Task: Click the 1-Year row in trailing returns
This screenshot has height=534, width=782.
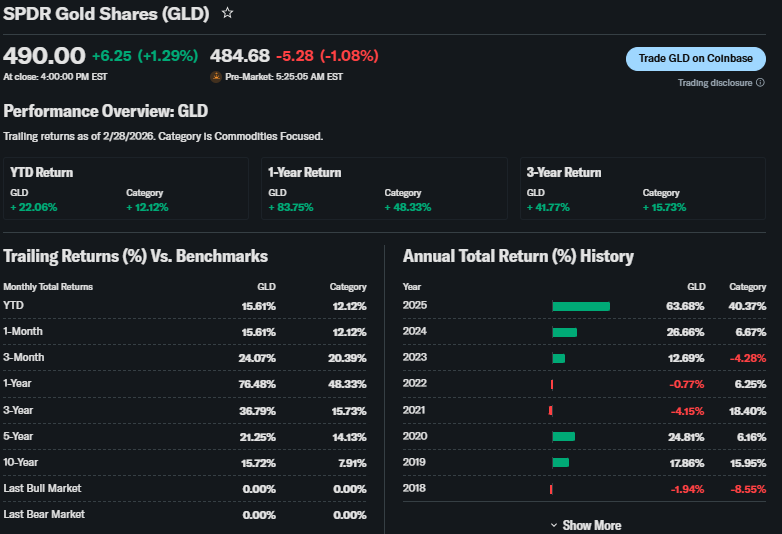Action: tap(185, 383)
